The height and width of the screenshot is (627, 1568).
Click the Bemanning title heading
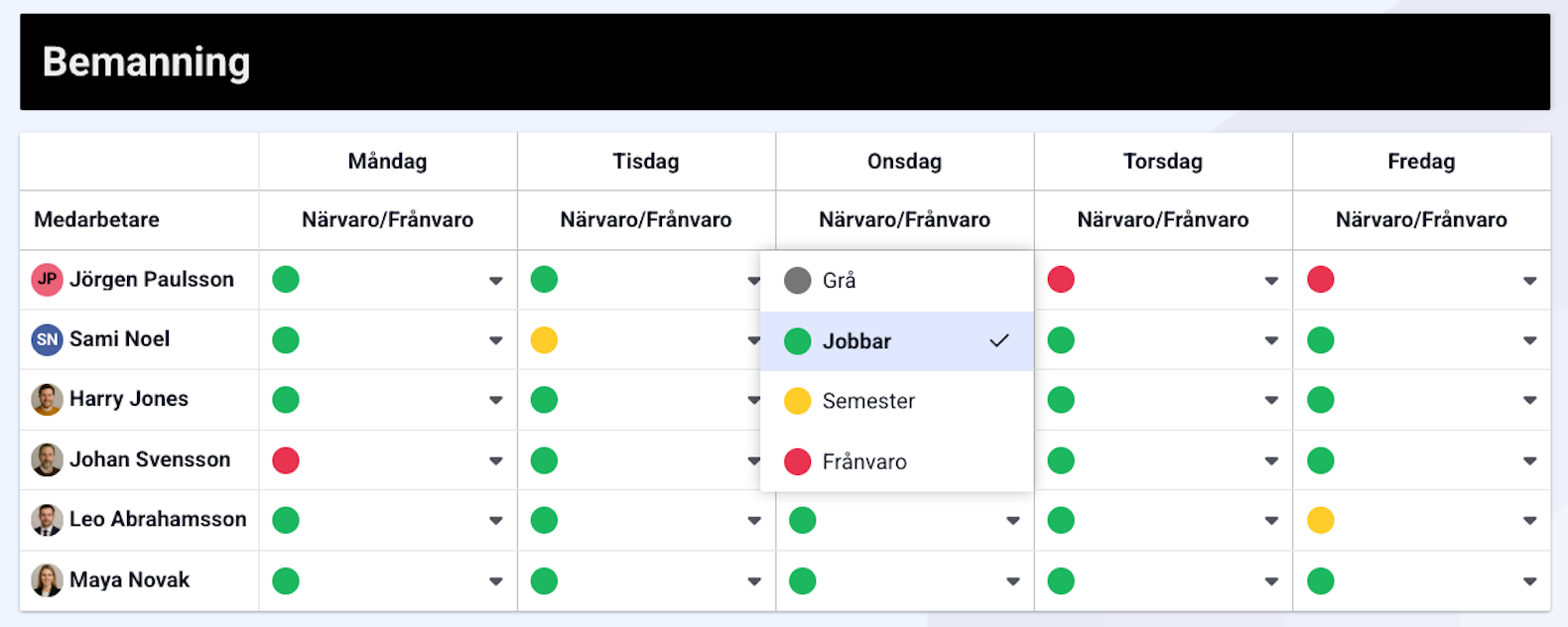click(147, 62)
